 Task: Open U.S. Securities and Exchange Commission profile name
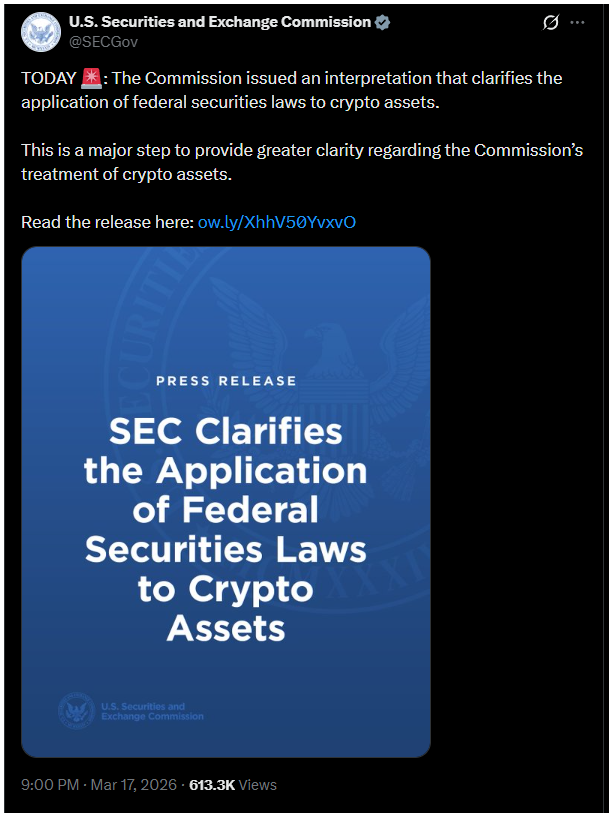pyautogui.click(x=219, y=22)
